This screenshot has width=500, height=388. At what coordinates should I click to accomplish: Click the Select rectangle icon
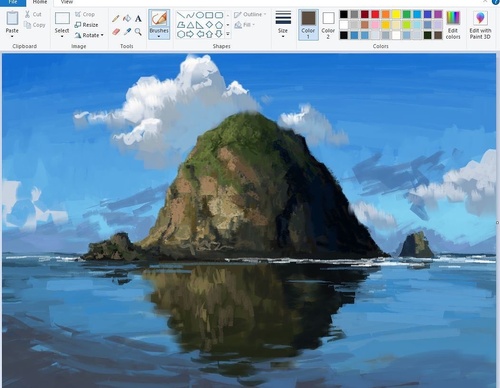(x=62, y=18)
